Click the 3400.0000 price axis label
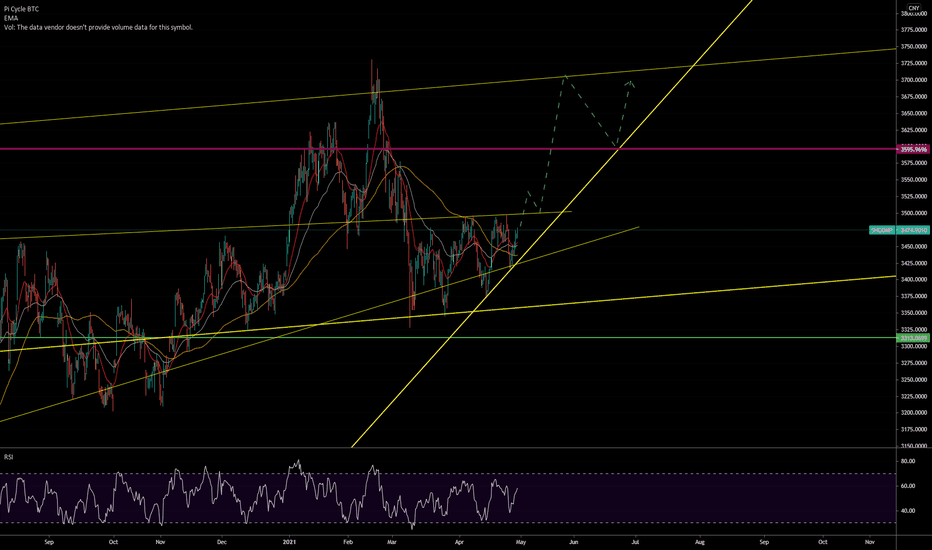Viewport: 932px width, 550px height. click(x=914, y=279)
